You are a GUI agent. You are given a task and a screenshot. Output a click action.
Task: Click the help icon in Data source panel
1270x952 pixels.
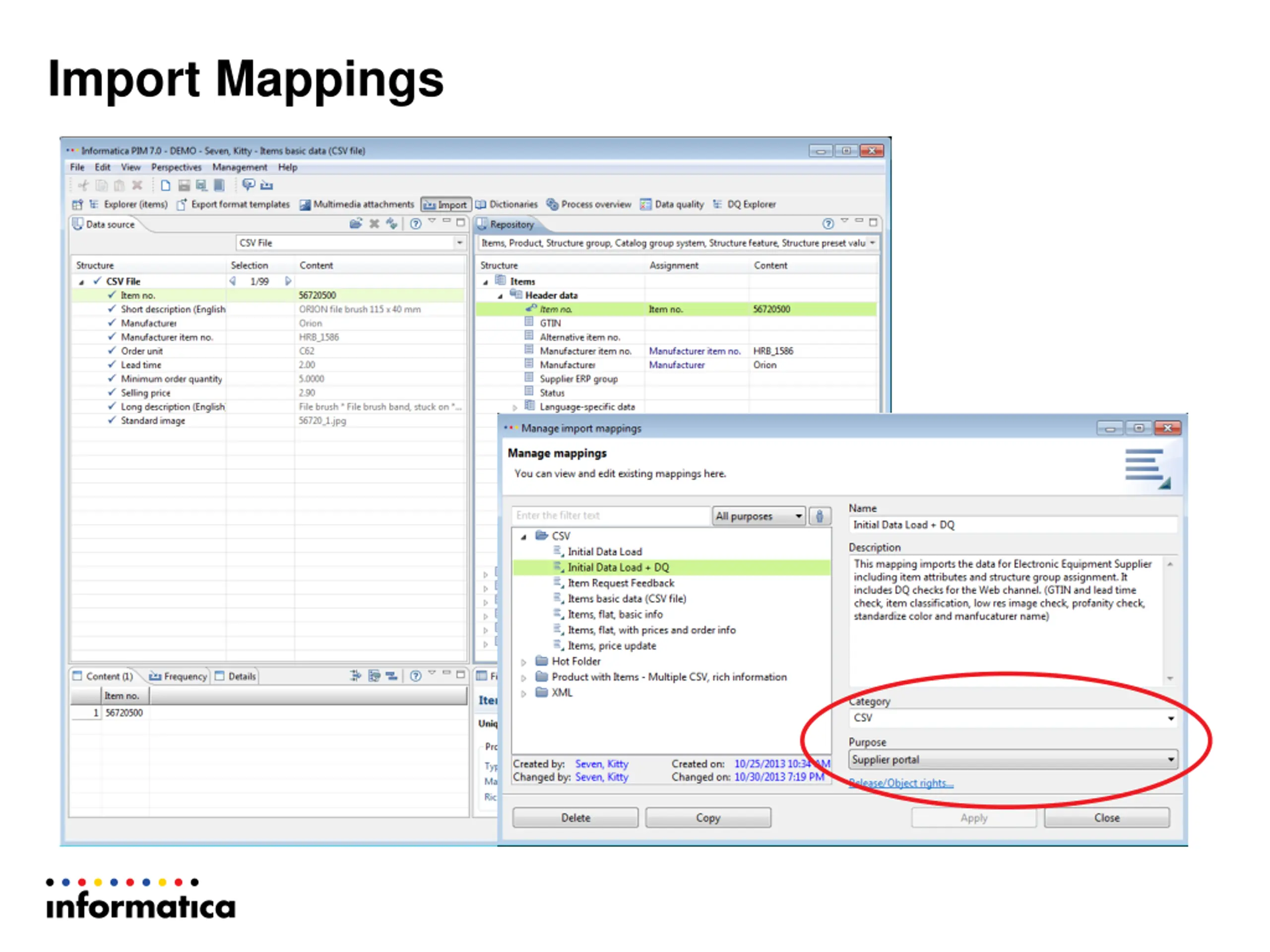click(416, 224)
